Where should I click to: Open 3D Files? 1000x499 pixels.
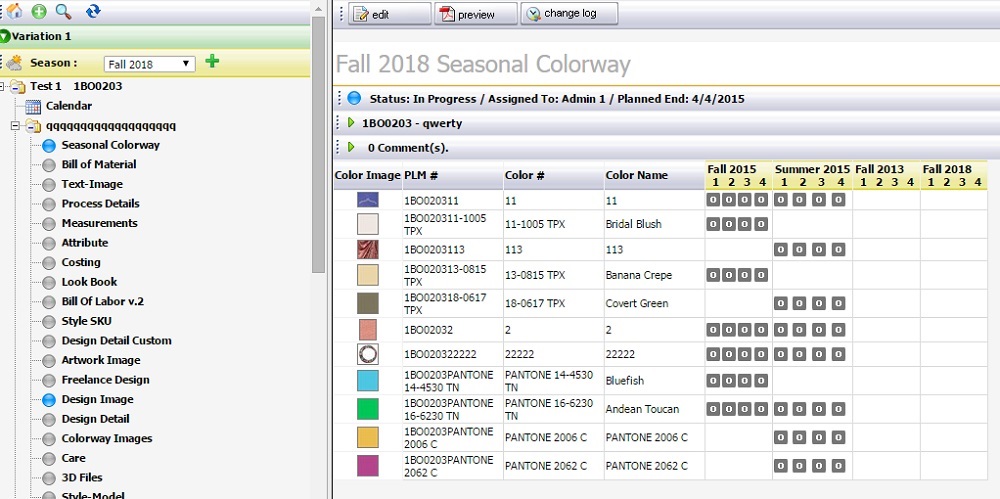pyautogui.click(x=82, y=477)
